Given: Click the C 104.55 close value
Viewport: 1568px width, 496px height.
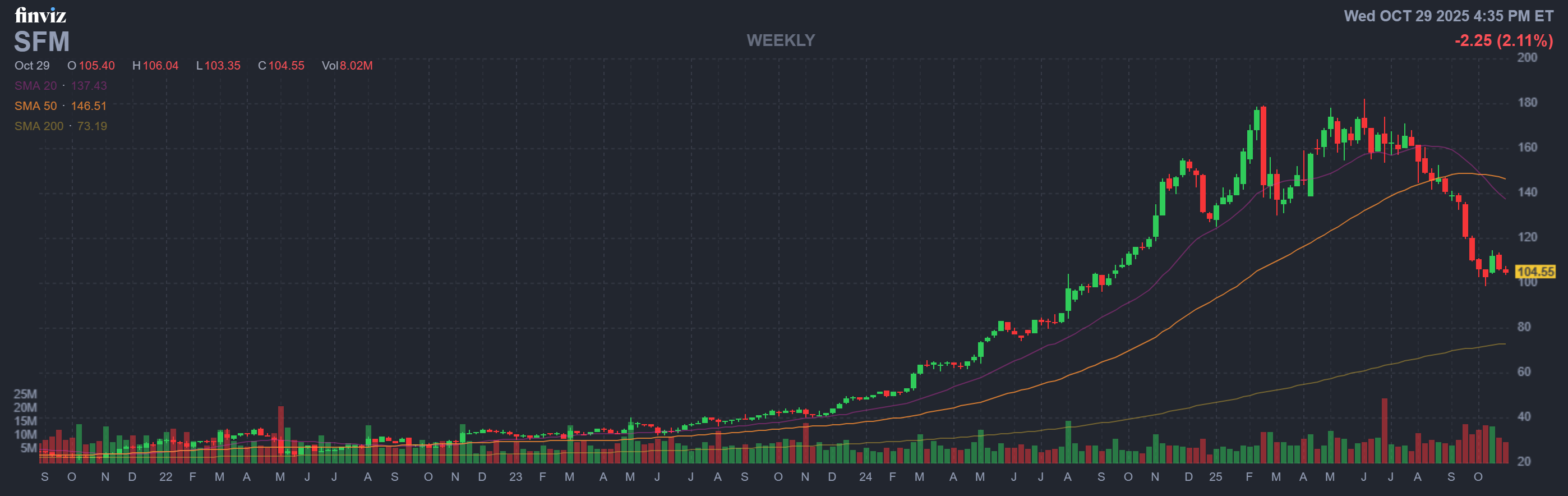Looking at the screenshot, I should 280,66.
